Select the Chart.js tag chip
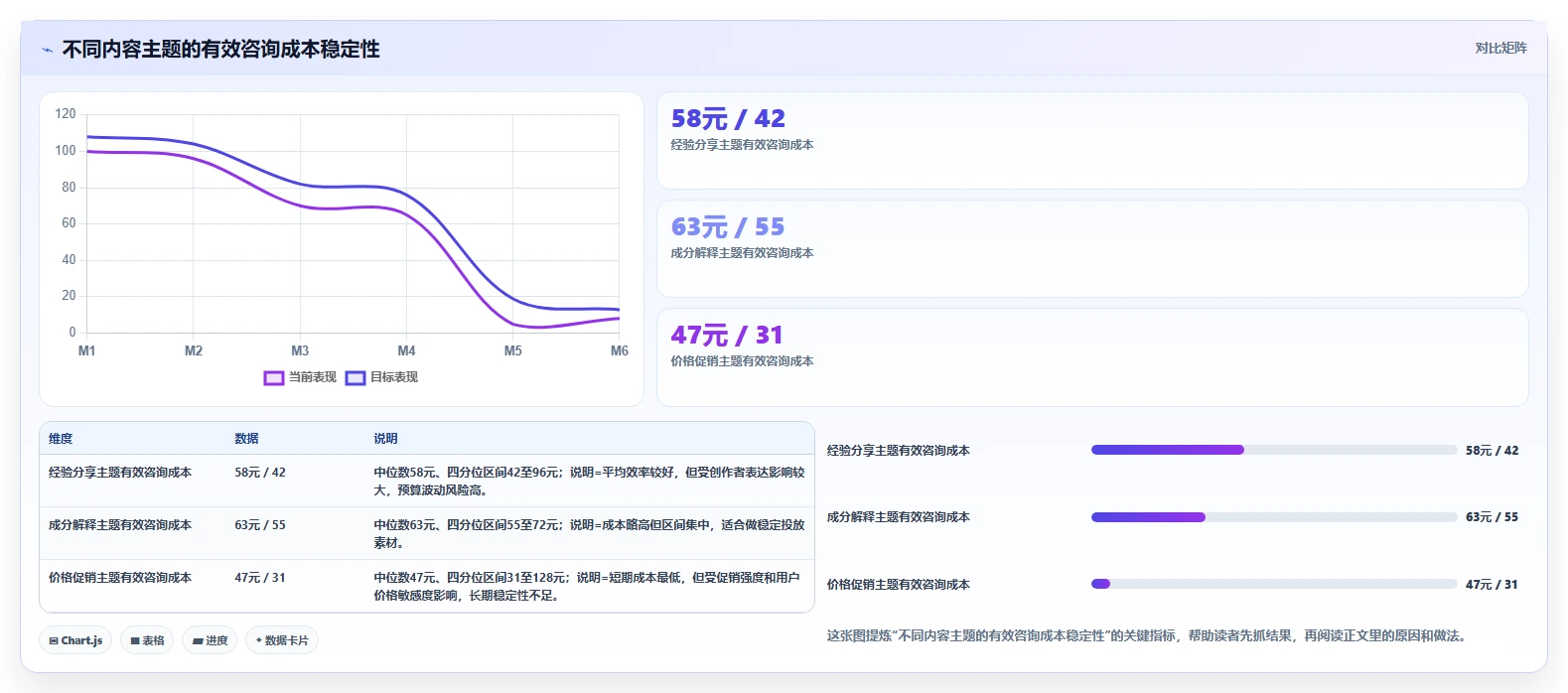Image resolution: width=1568 pixels, height=693 pixels. tap(75, 640)
